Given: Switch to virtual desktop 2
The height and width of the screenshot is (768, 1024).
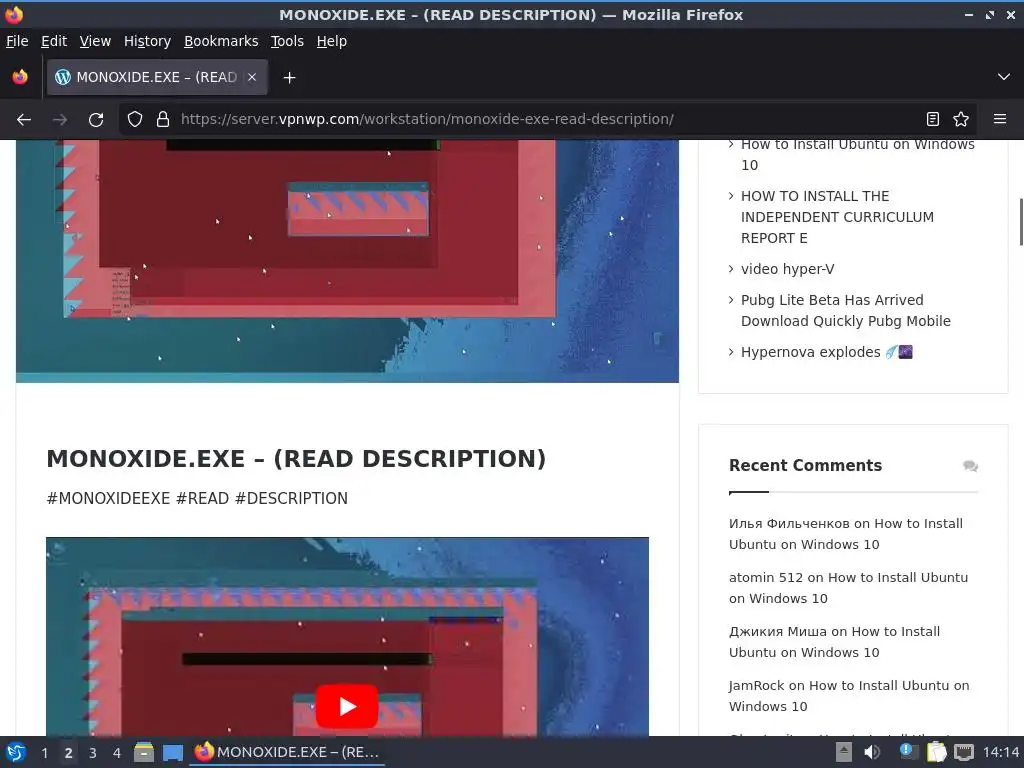Looking at the screenshot, I should click(68, 753).
